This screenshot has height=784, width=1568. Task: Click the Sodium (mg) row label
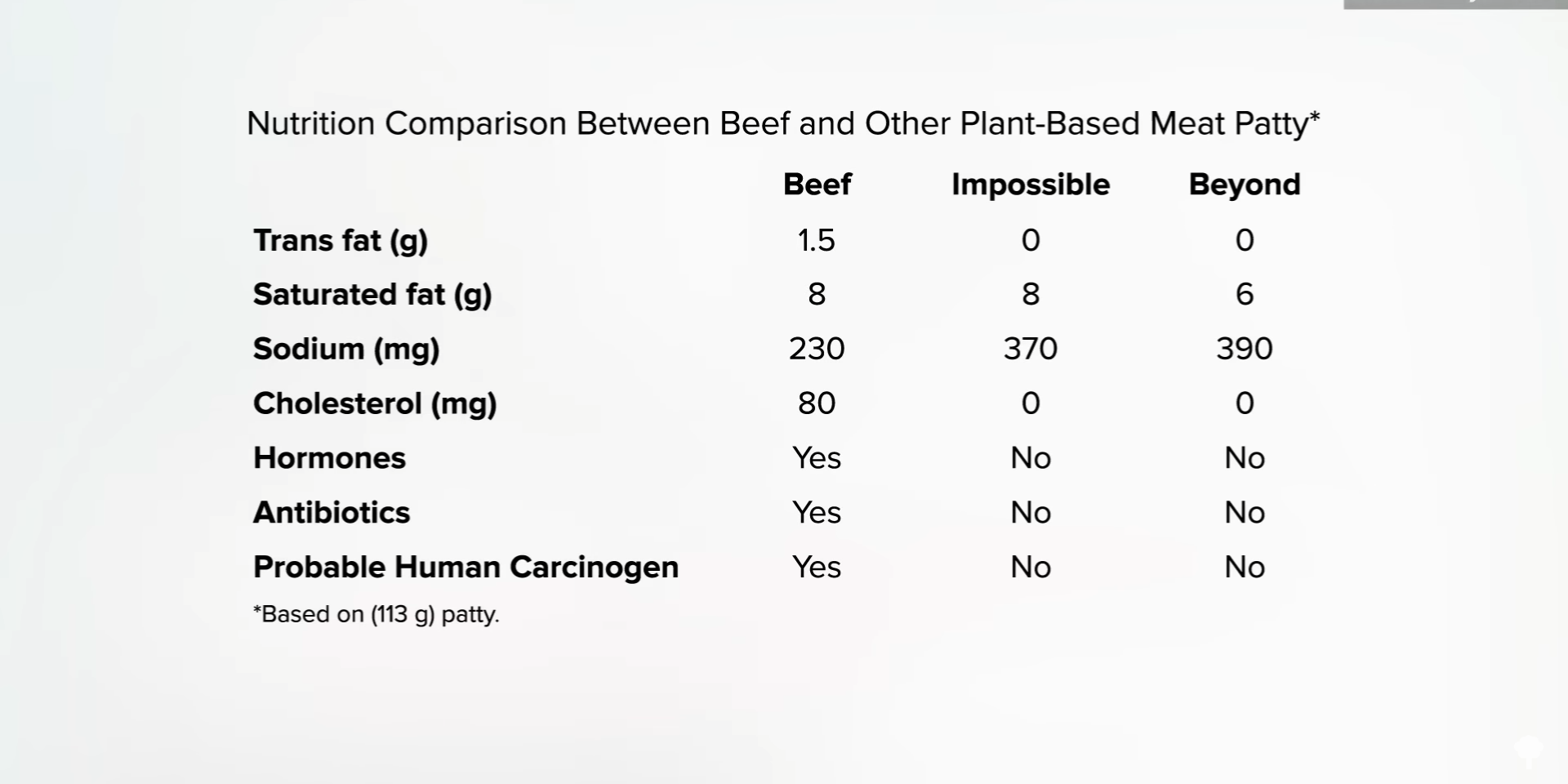point(346,350)
